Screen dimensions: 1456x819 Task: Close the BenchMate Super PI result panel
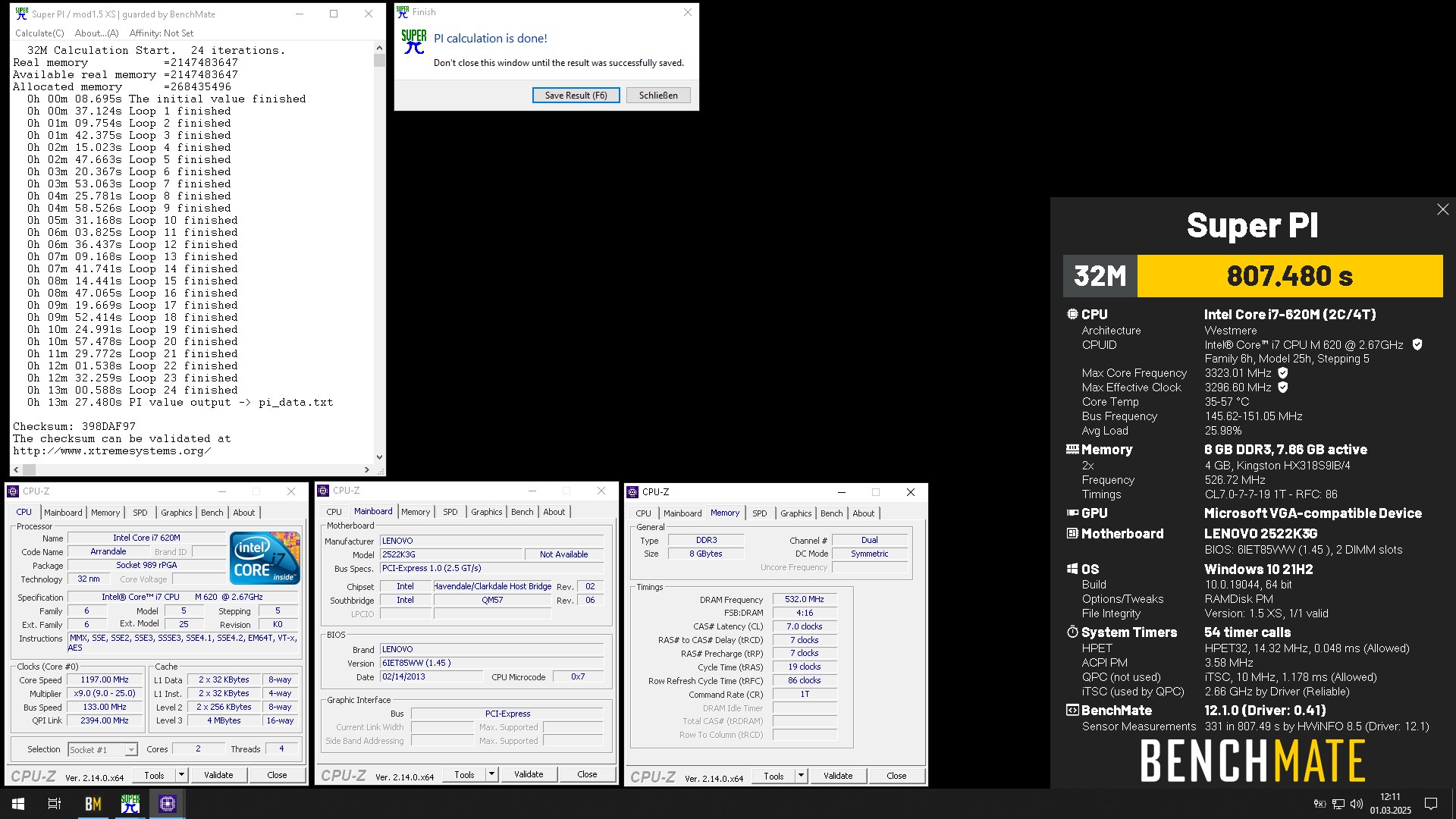tap(1442, 209)
